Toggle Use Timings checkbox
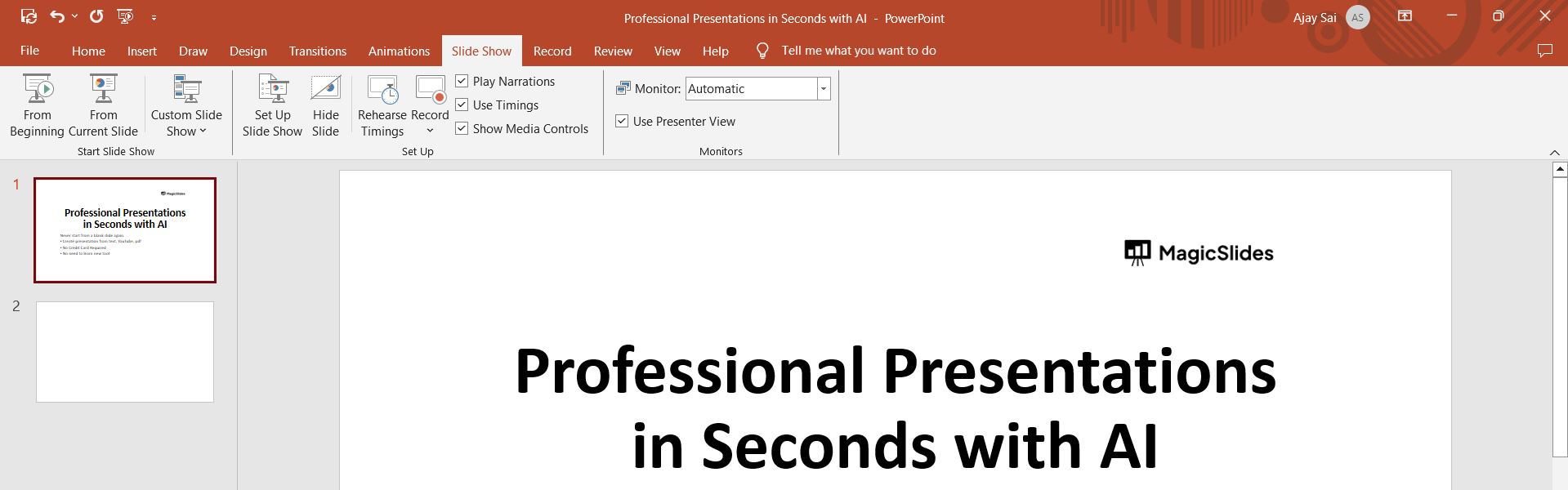The image size is (1568, 490). tap(462, 105)
